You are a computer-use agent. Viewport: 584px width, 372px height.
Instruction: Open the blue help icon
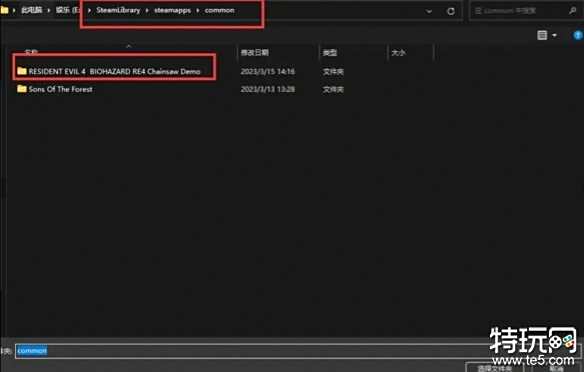[578, 35]
